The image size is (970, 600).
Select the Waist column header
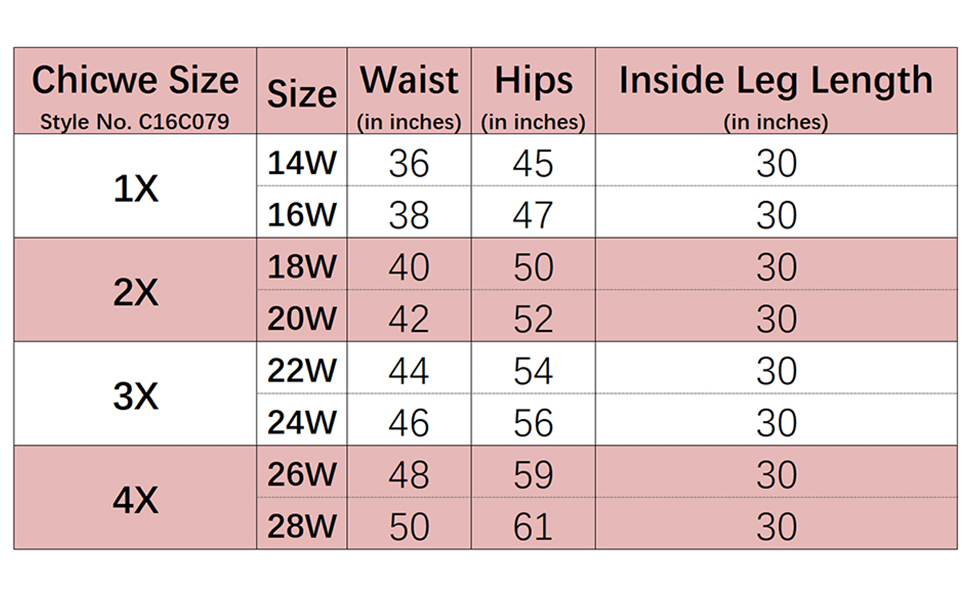[x=409, y=80]
